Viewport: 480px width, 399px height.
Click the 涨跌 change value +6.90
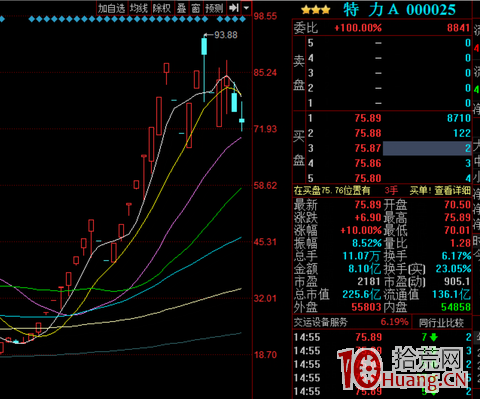pyautogui.click(x=368, y=217)
